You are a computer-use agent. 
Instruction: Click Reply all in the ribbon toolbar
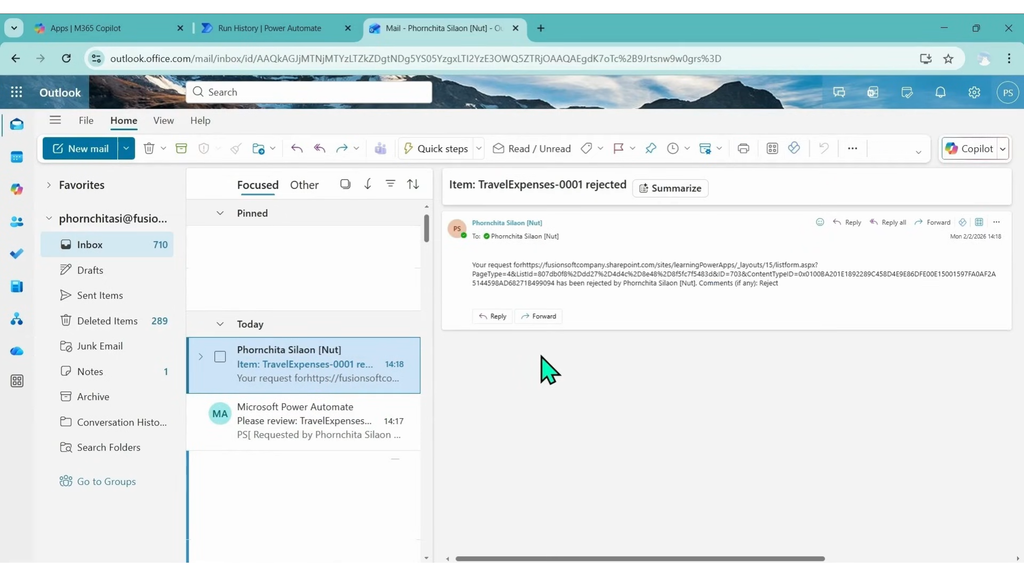point(319,148)
